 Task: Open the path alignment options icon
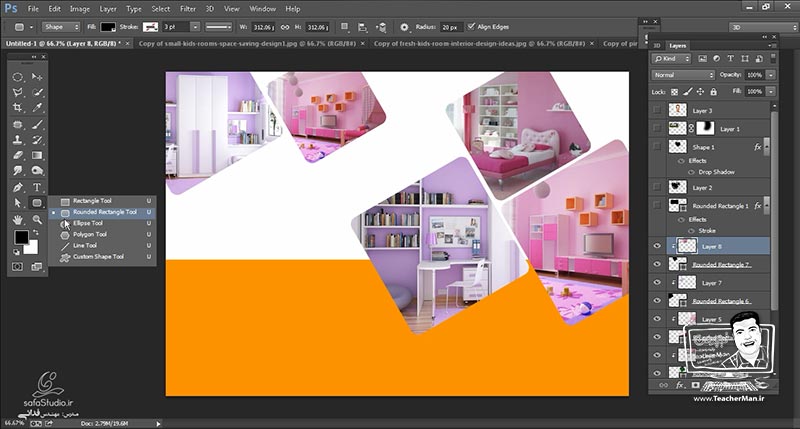(x=362, y=27)
